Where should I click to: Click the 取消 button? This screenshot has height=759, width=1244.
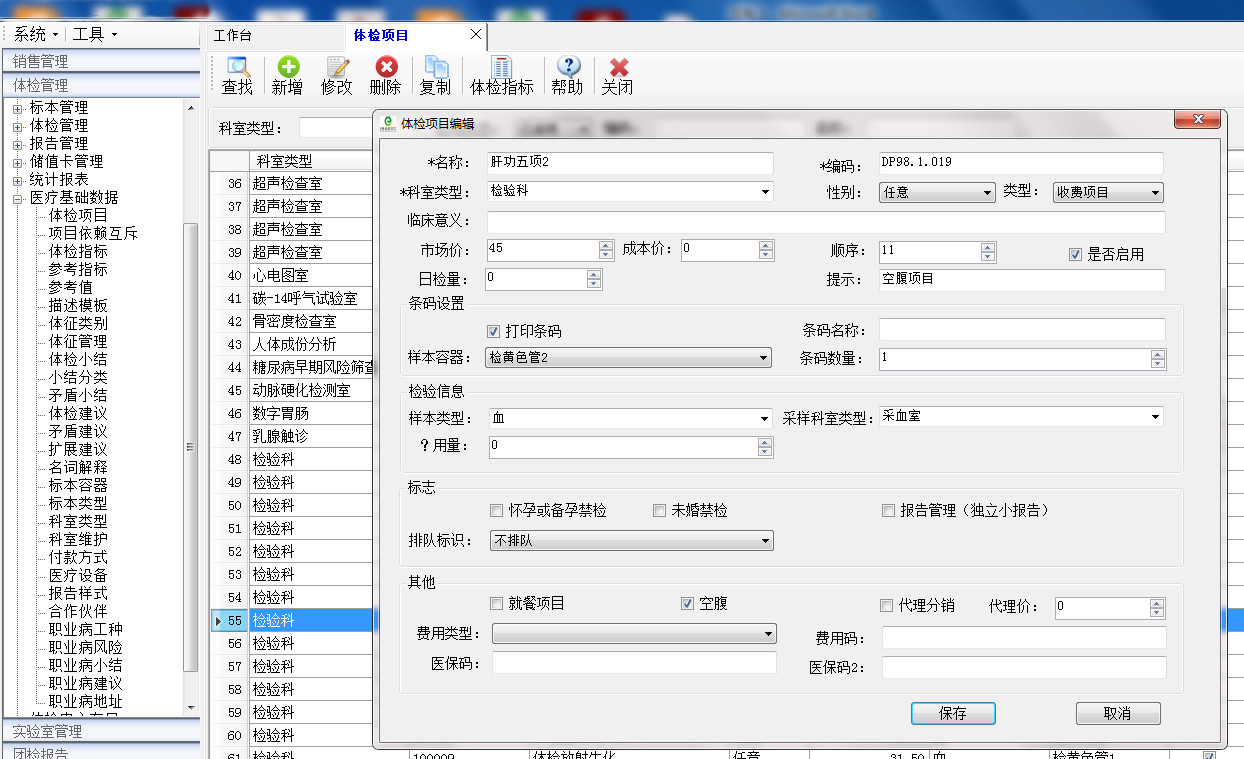coord(1117,714)
